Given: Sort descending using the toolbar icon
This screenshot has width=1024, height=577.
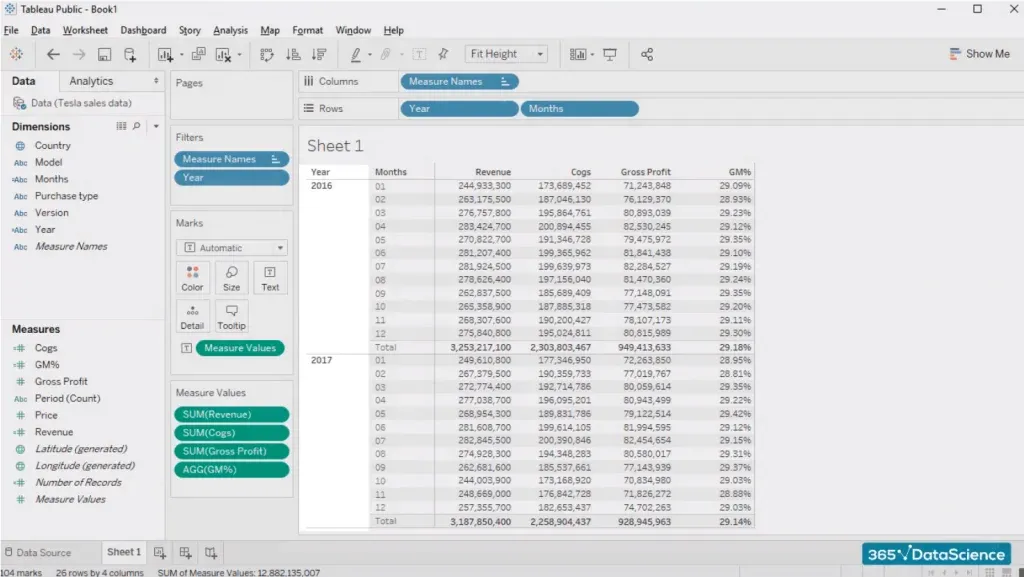Looking at the screenshot, I should point(319,54).
